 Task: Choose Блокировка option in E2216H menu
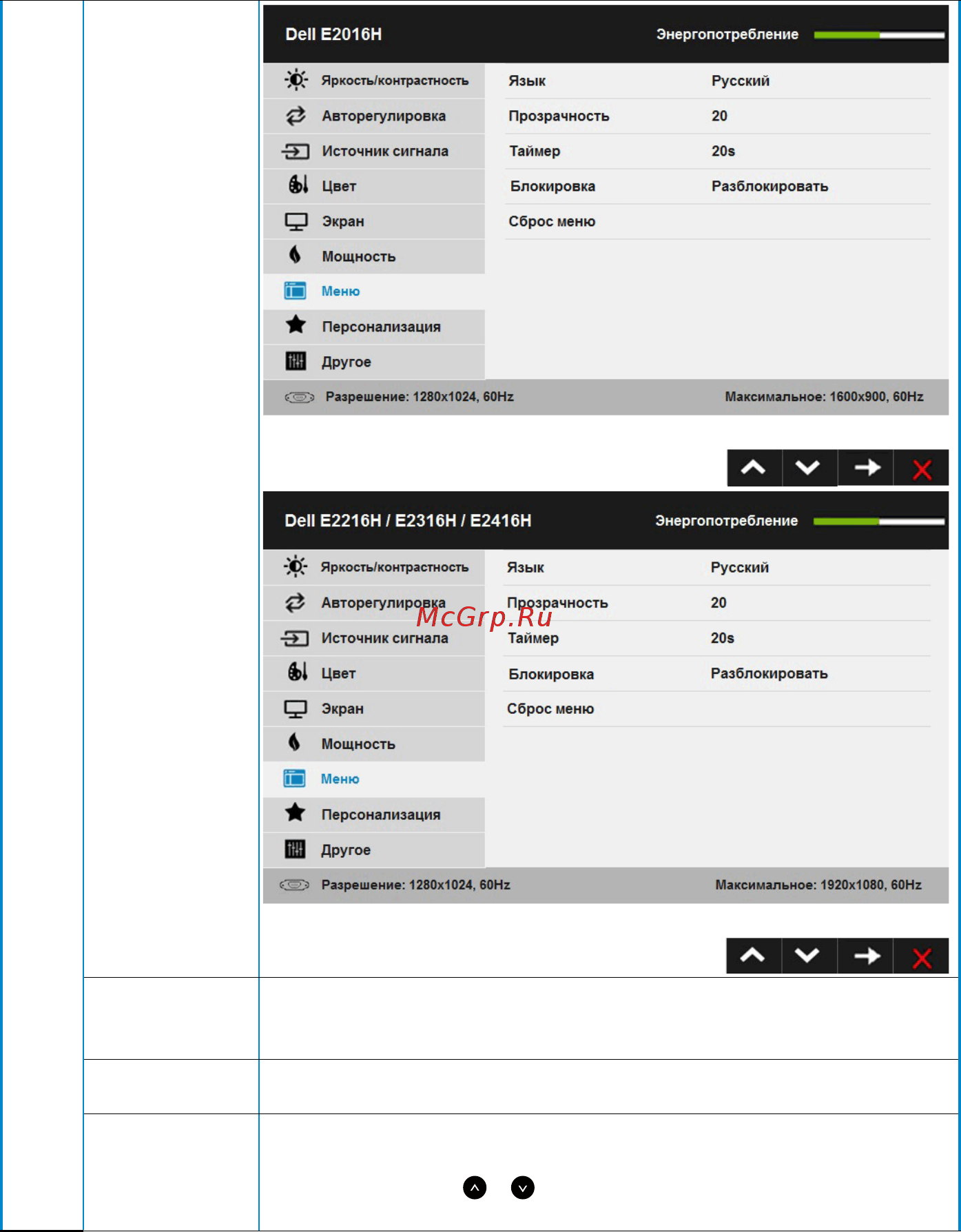pyautogui.click(x=551, y=674)
